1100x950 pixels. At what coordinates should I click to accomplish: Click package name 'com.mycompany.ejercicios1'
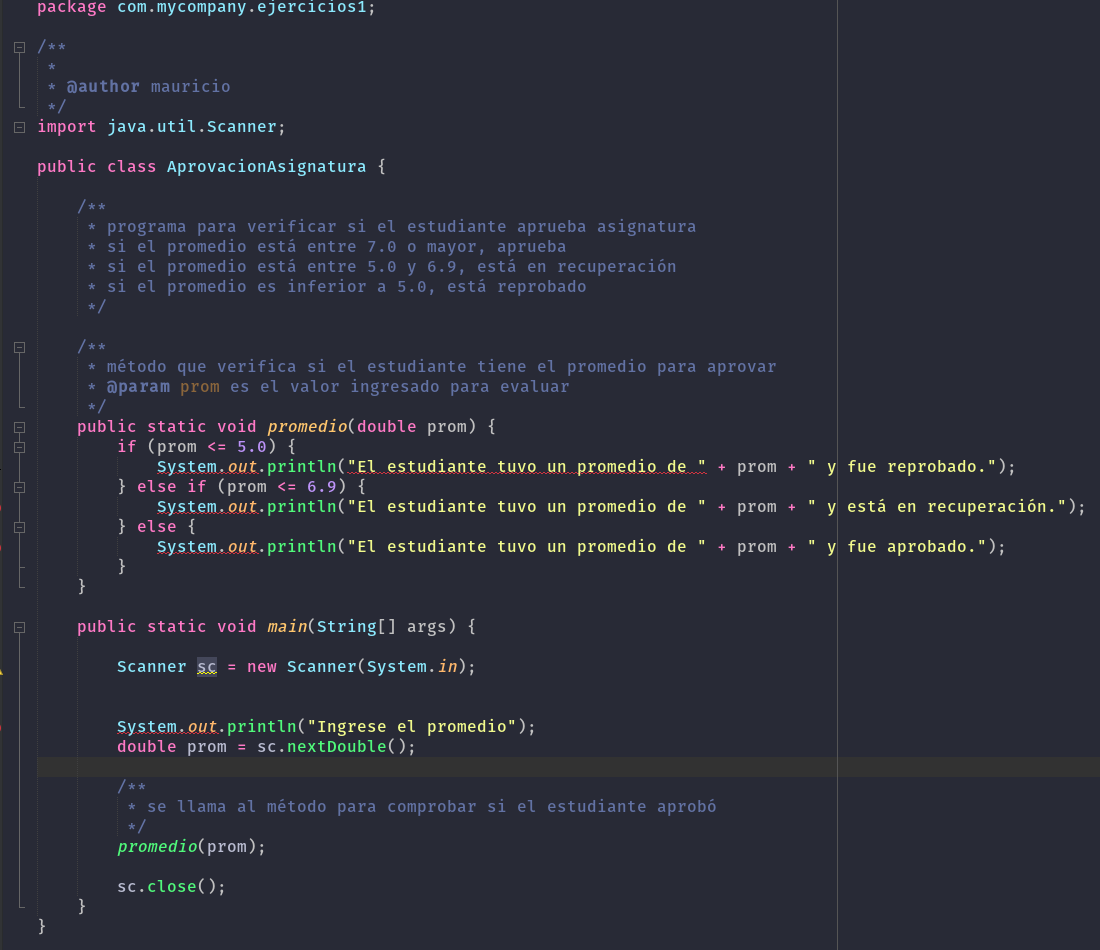pyautogui.click(x=241, y=8)
